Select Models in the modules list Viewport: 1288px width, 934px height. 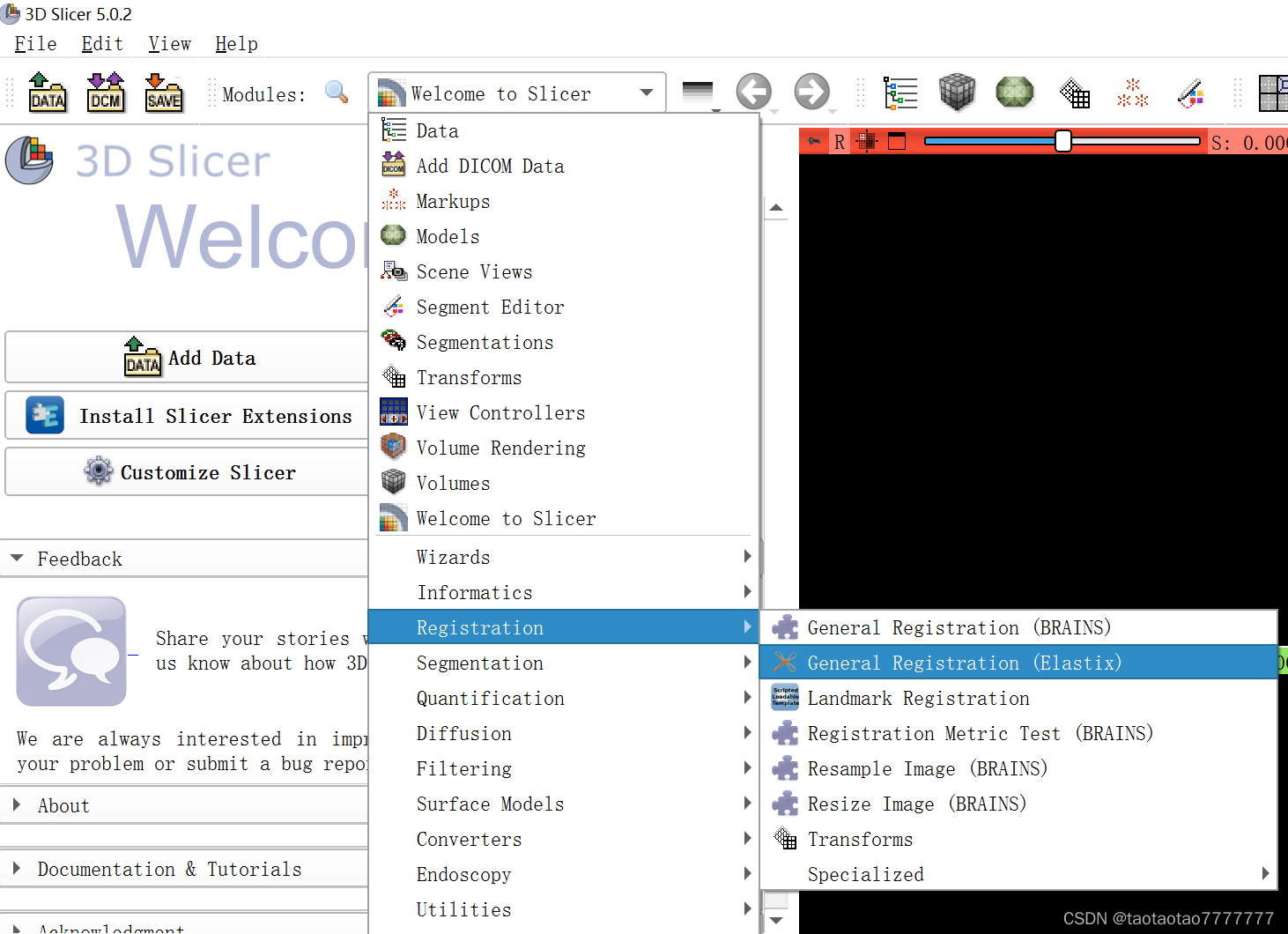coord(564,236)
